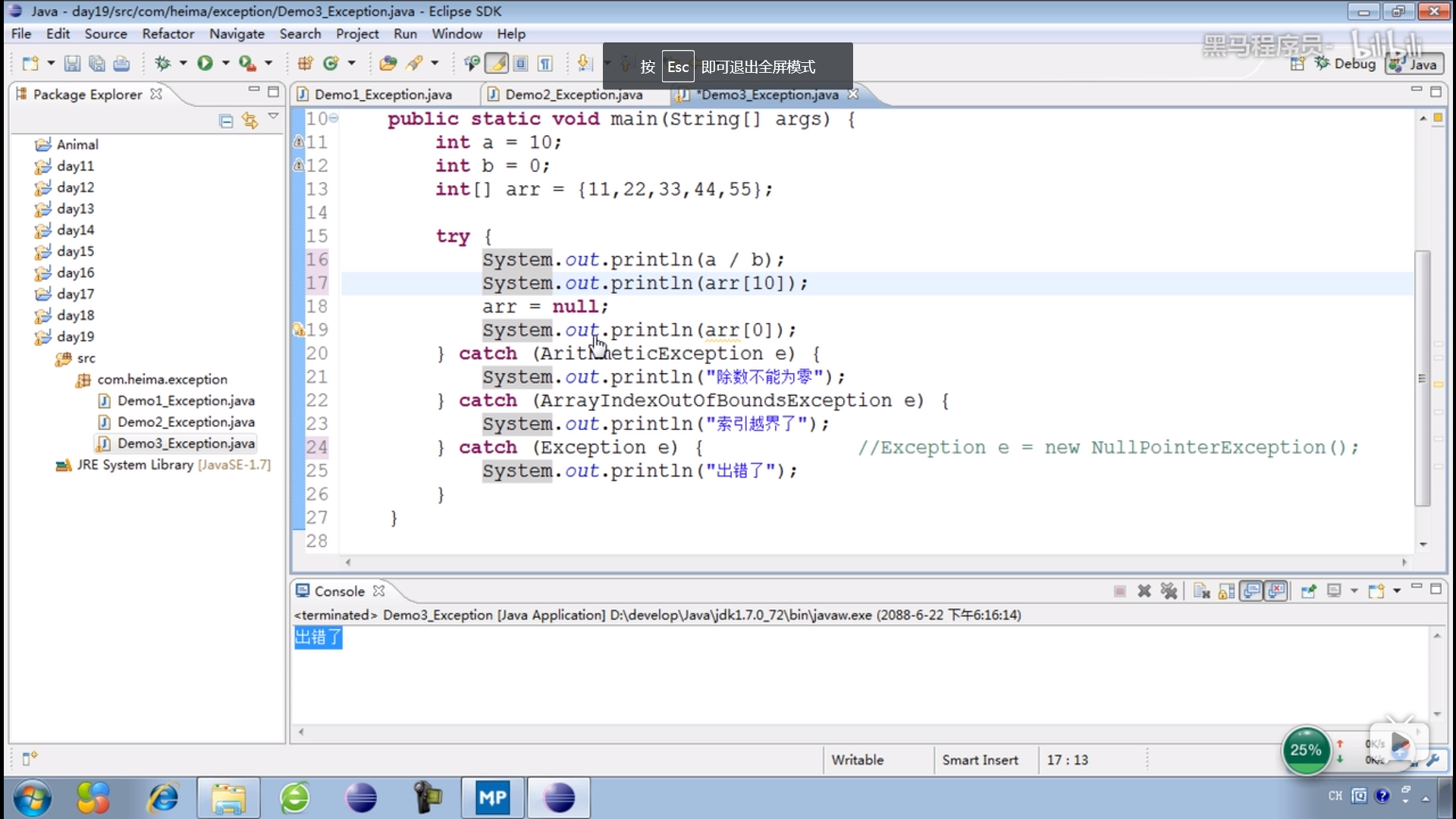Viewport: 1456px width, 819px height.
Task: Toggle Link with Editor arrows
Action: (x=249, y=121)
